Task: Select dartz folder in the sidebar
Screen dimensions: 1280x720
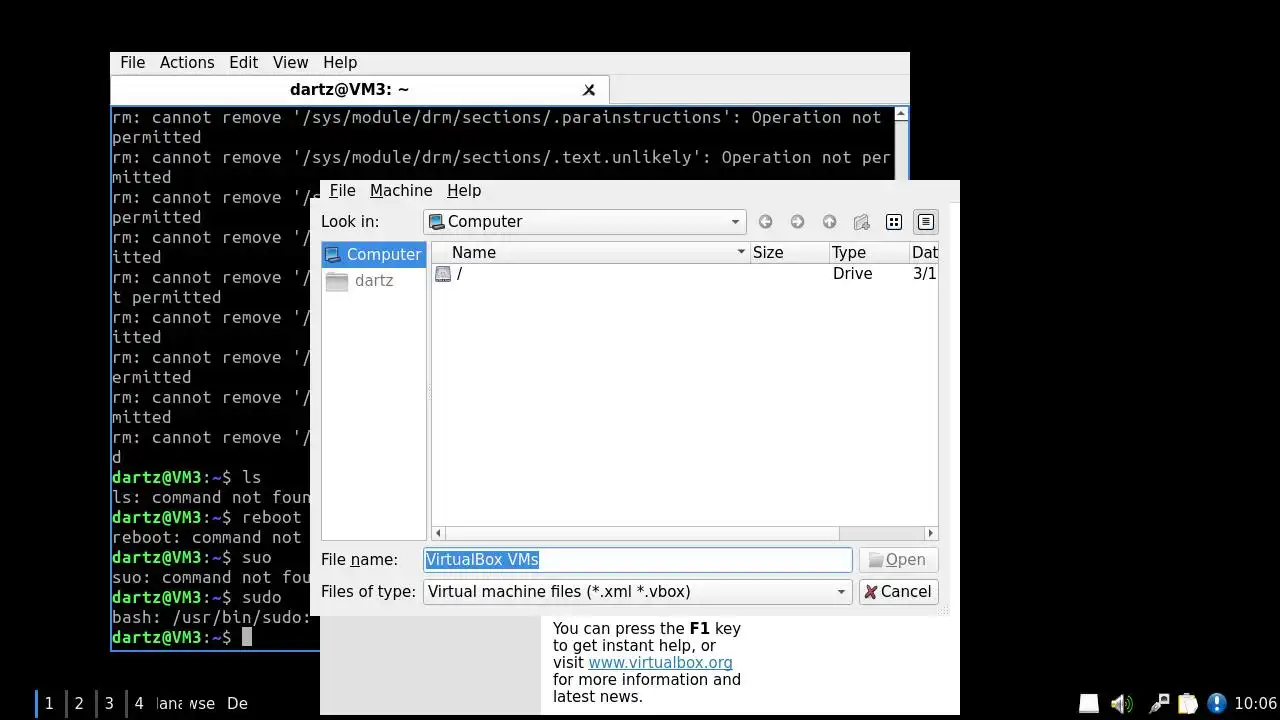Action: tap(374, 281)
